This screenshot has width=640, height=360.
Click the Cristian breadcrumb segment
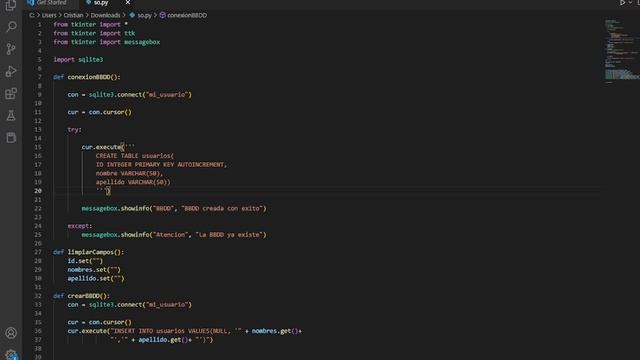[x=73, y=15]
